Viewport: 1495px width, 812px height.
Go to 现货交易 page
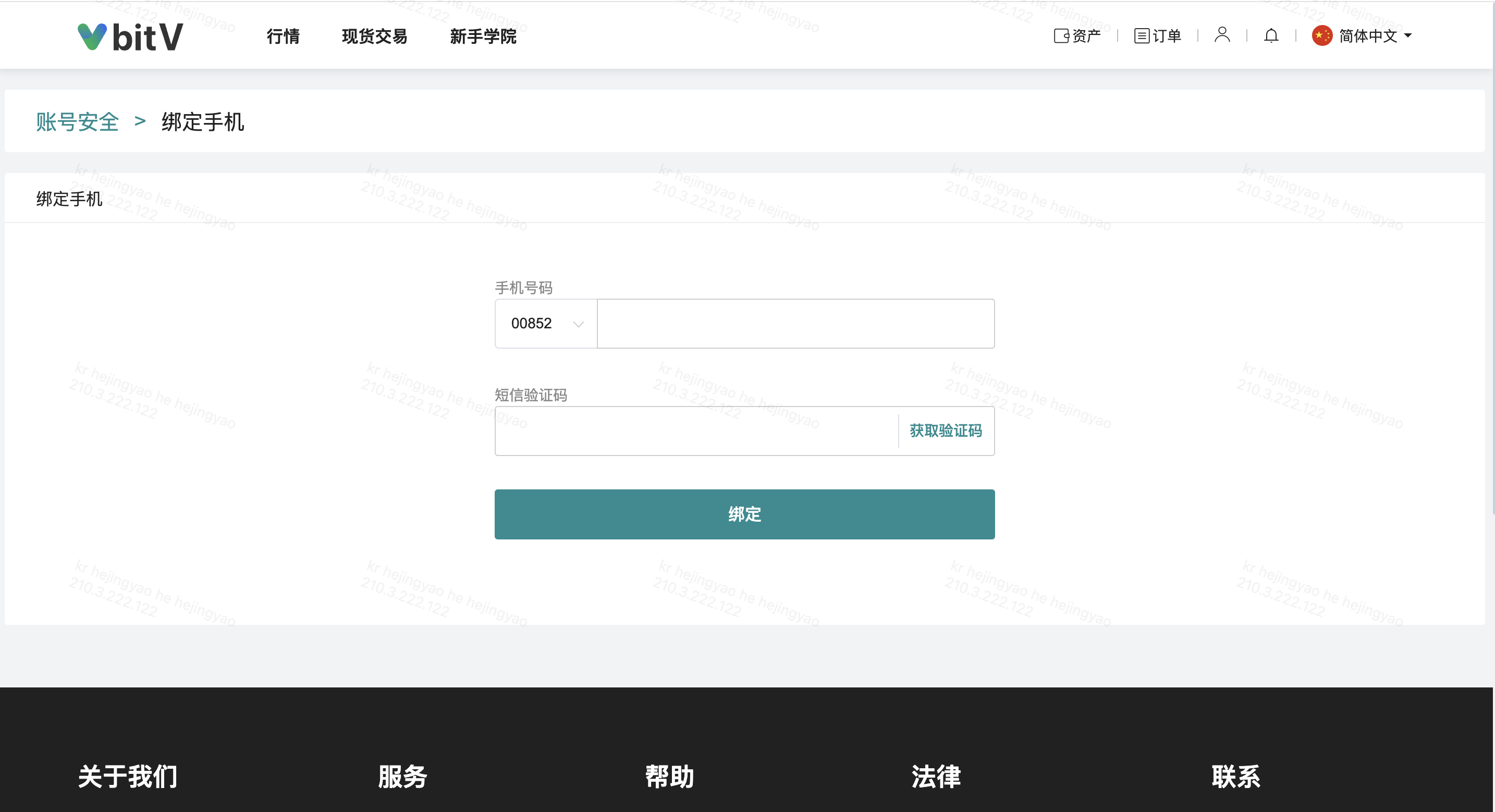tap(374, 36)
